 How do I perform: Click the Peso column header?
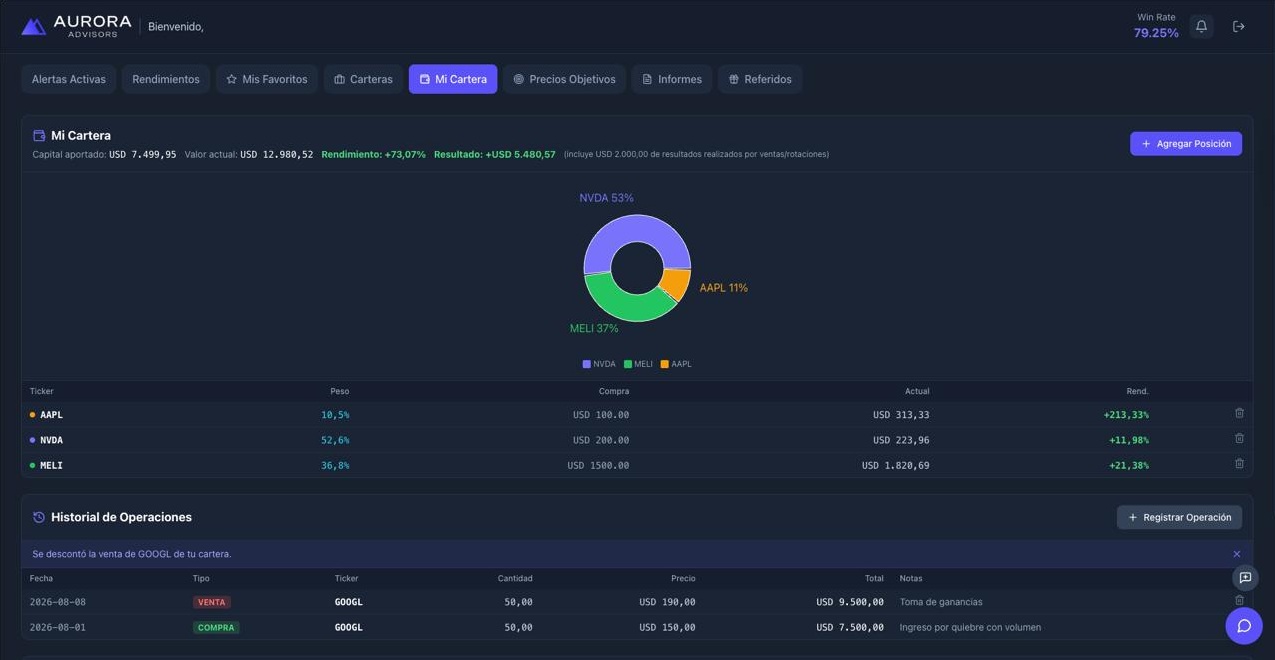[x=340, y=391]
